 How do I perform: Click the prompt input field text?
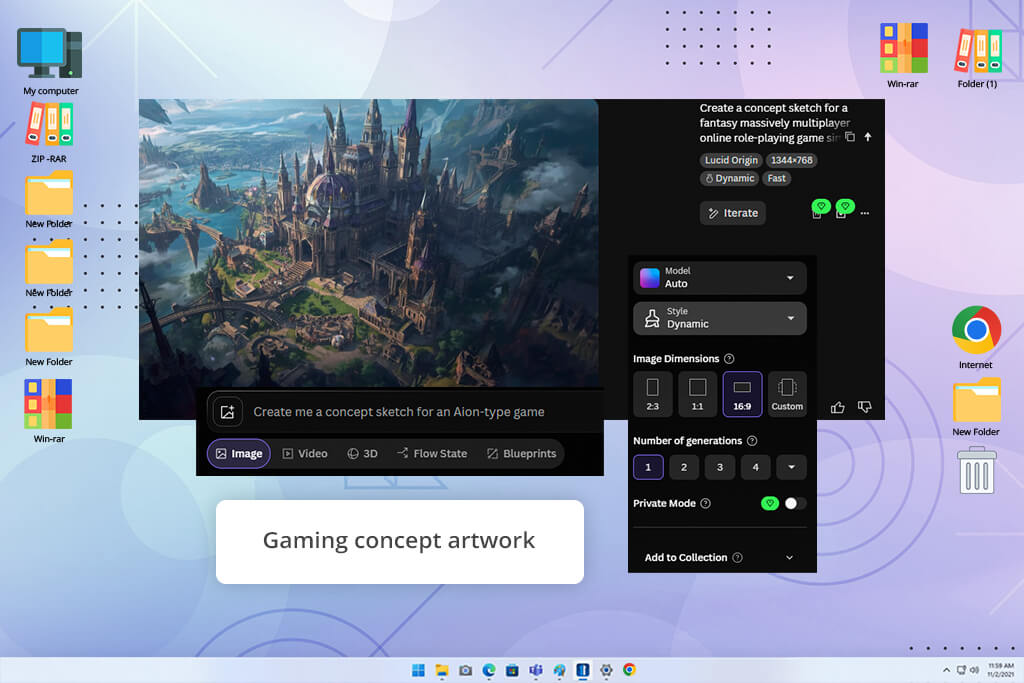click(399, 412)
